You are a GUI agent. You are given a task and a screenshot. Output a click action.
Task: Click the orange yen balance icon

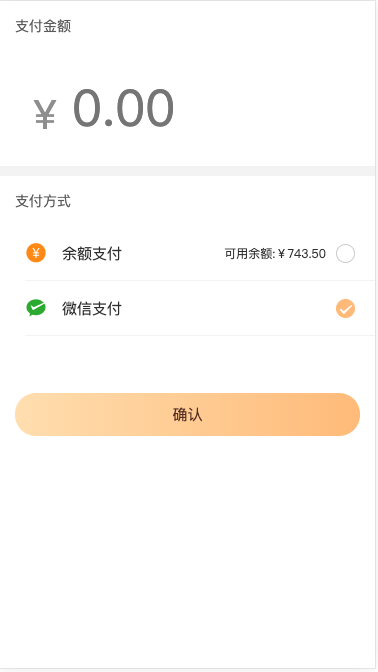[36, 253]
